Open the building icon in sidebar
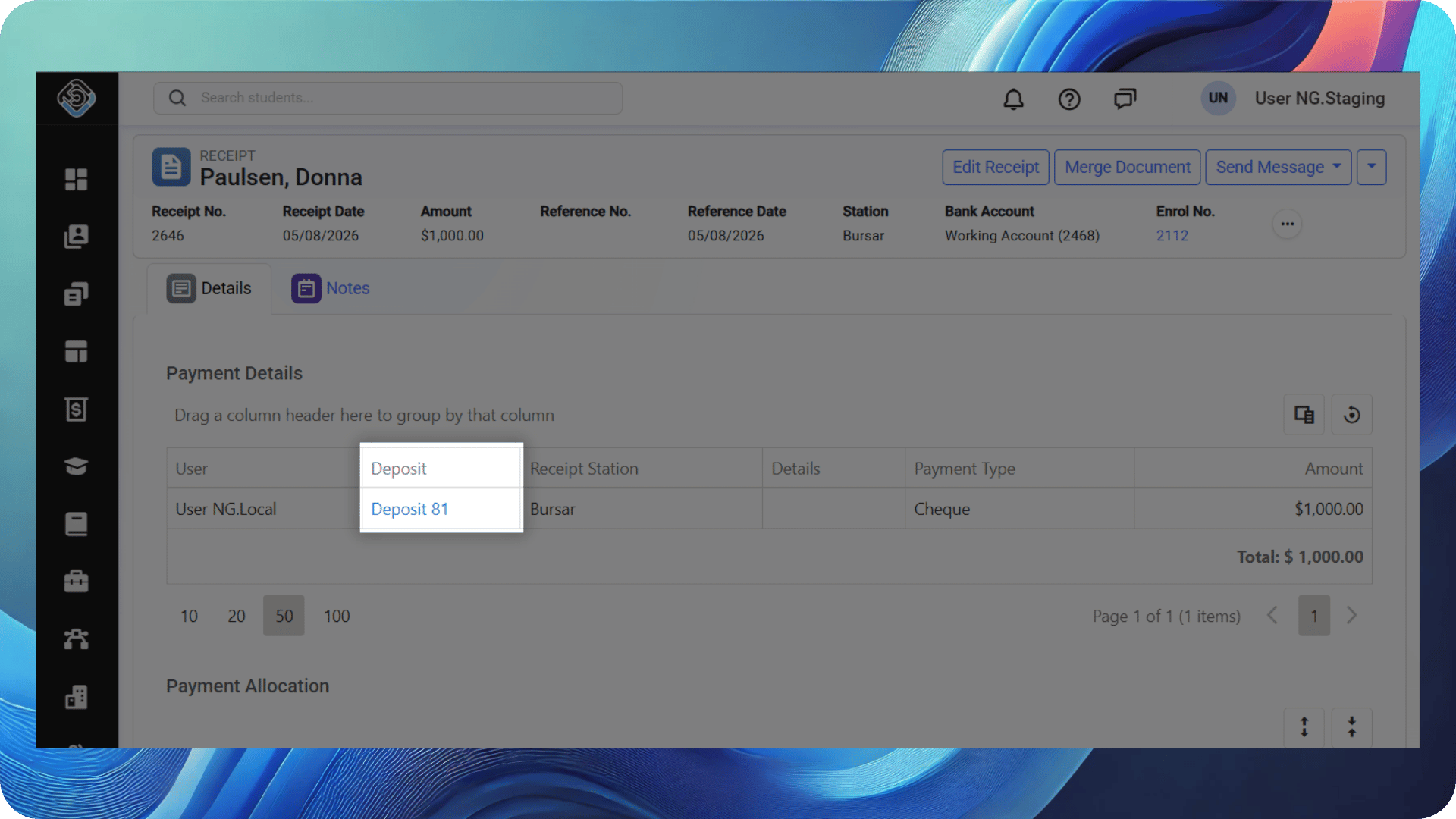The height and width of the screenshot is (819, 1456). coord(77,697)
